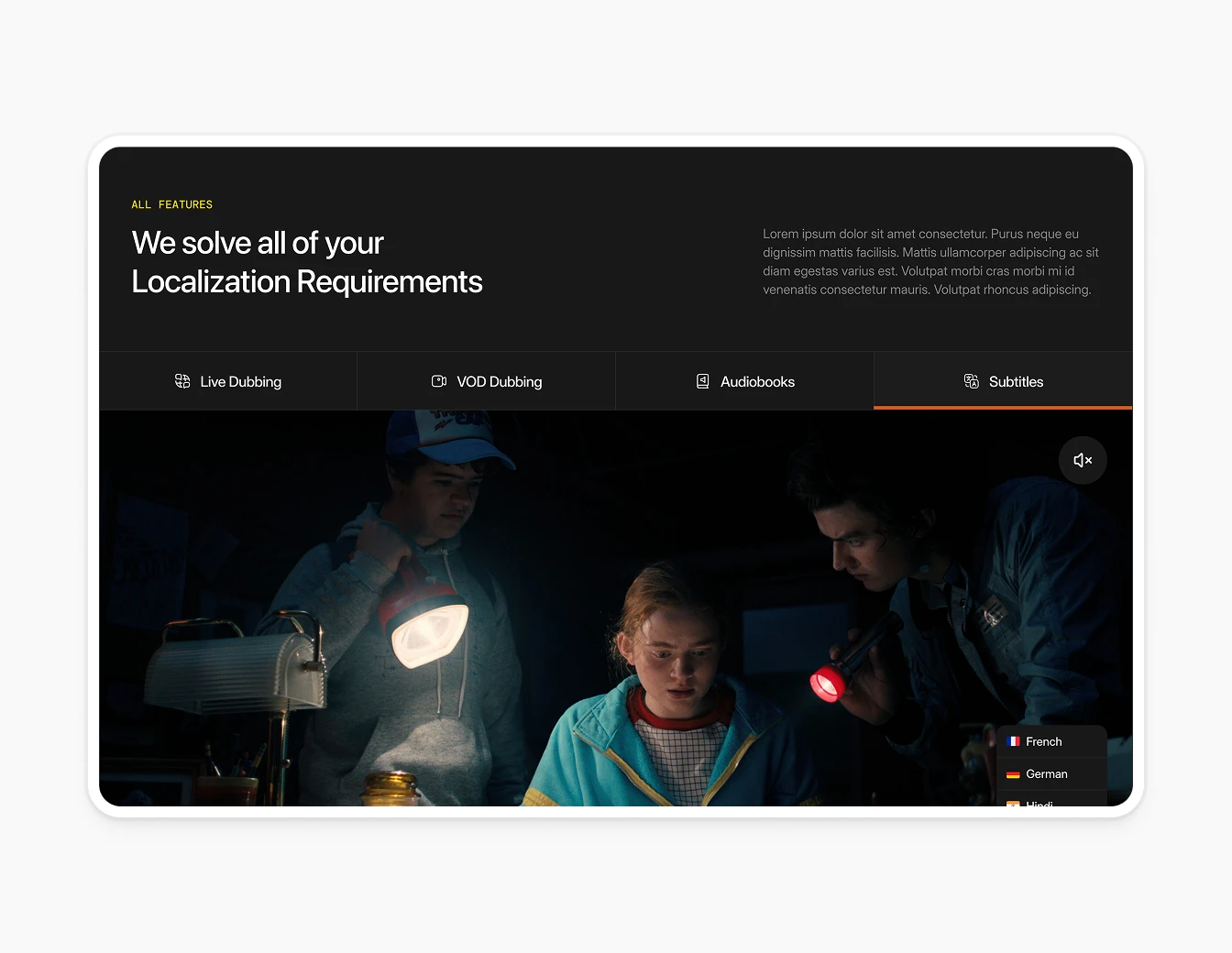Image resolution: width=1232 pixels, height=953 pixels.
Task: Click the Subtitles tab orange underline indicator
Action: point(1003,409)
